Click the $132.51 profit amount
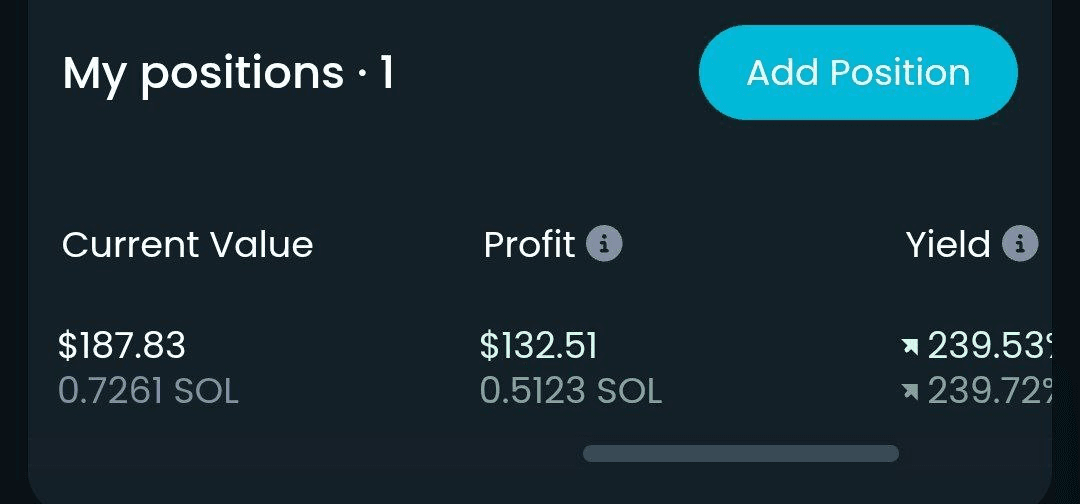 [x=539, y=346]
